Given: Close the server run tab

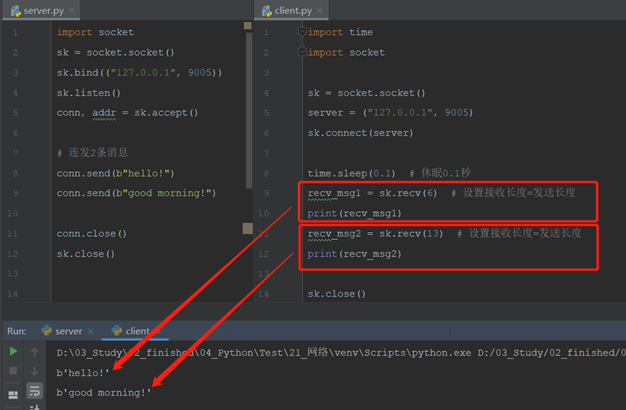Looking at the screenshot, I should pos(91,331).
